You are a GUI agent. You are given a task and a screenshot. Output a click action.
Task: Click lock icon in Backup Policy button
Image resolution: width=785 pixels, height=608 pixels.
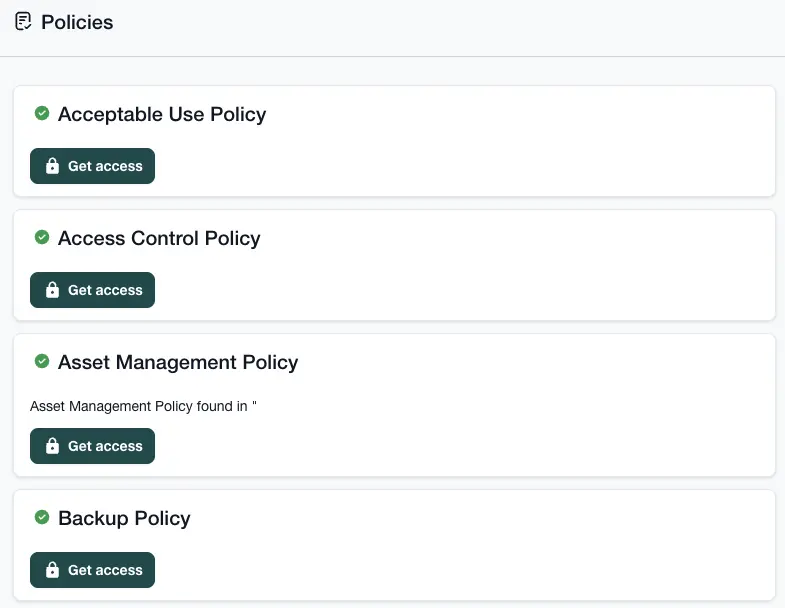pos(53,571)
